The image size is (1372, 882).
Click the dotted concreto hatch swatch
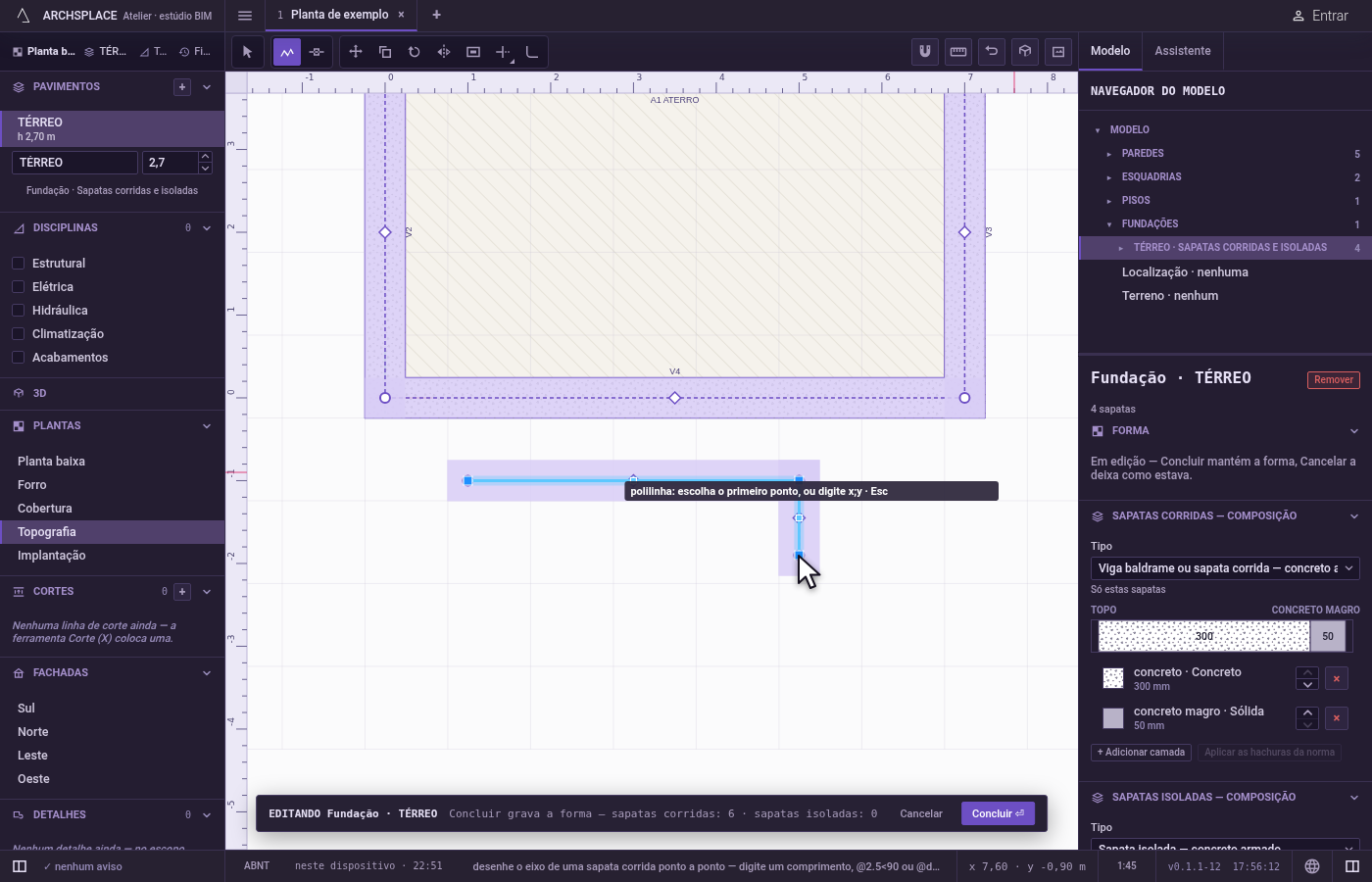point(1113,678)
